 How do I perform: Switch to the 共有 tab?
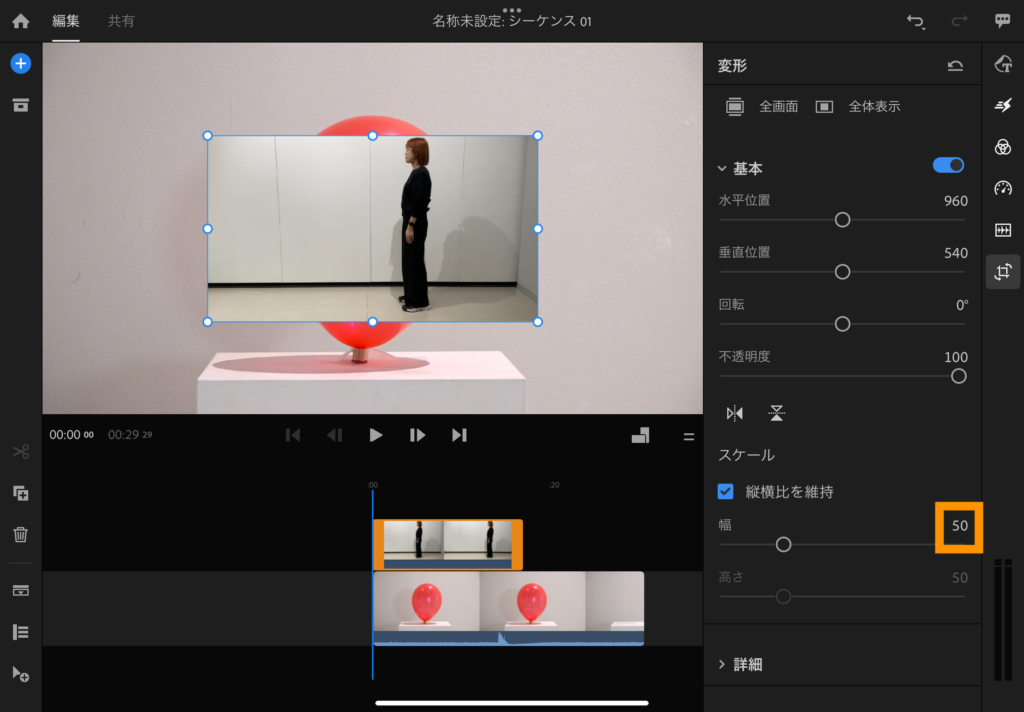pos(121,21)
